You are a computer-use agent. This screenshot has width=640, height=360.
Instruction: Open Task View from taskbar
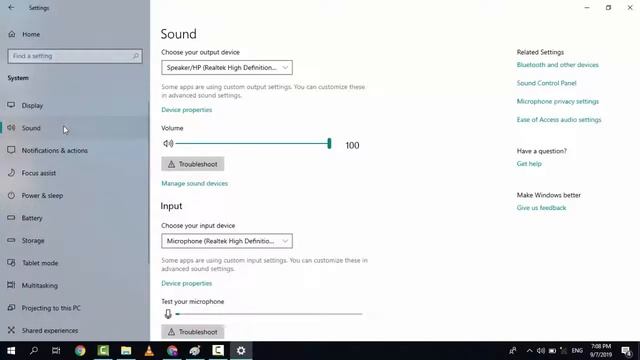(56, 351)
